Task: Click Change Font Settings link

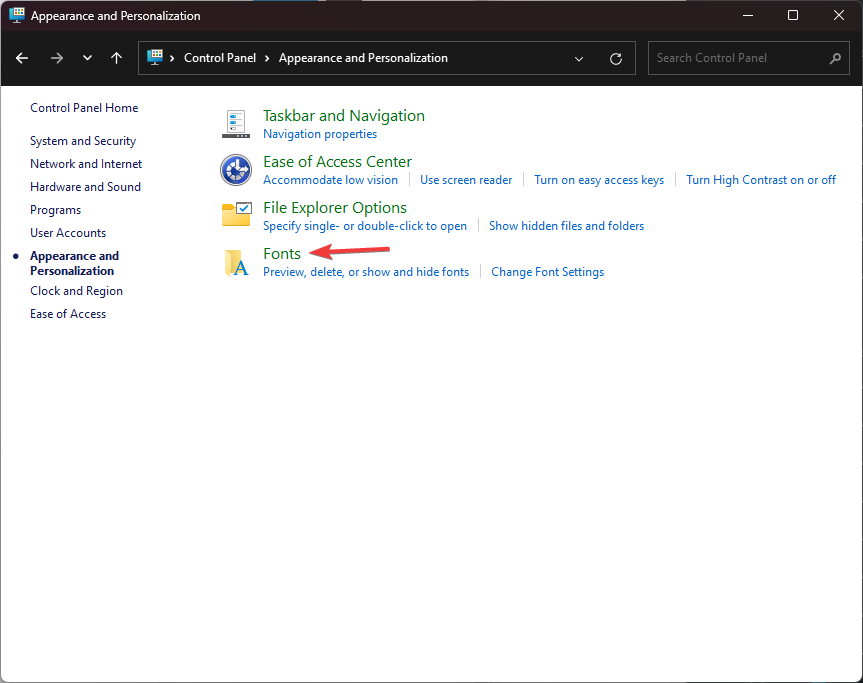Action: (548, 272)
